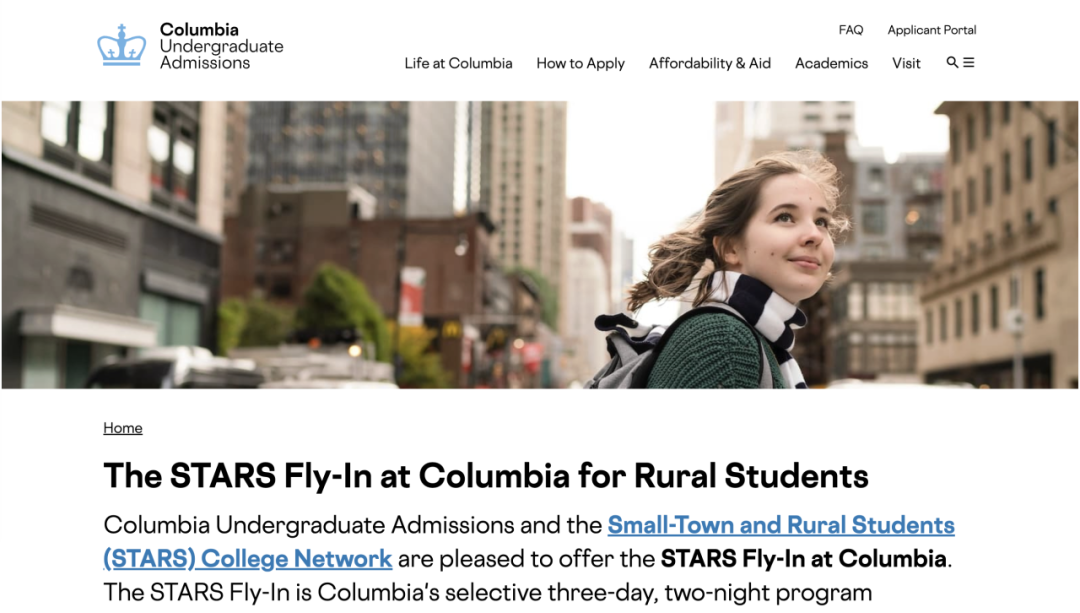
Task: Go to the Applicant Portal
Action: 932,30
